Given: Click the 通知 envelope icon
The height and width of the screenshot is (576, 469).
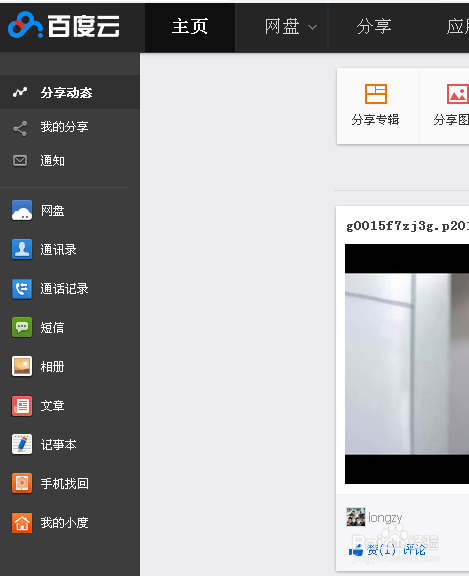Looking at the screenshot, I should 20,161.
